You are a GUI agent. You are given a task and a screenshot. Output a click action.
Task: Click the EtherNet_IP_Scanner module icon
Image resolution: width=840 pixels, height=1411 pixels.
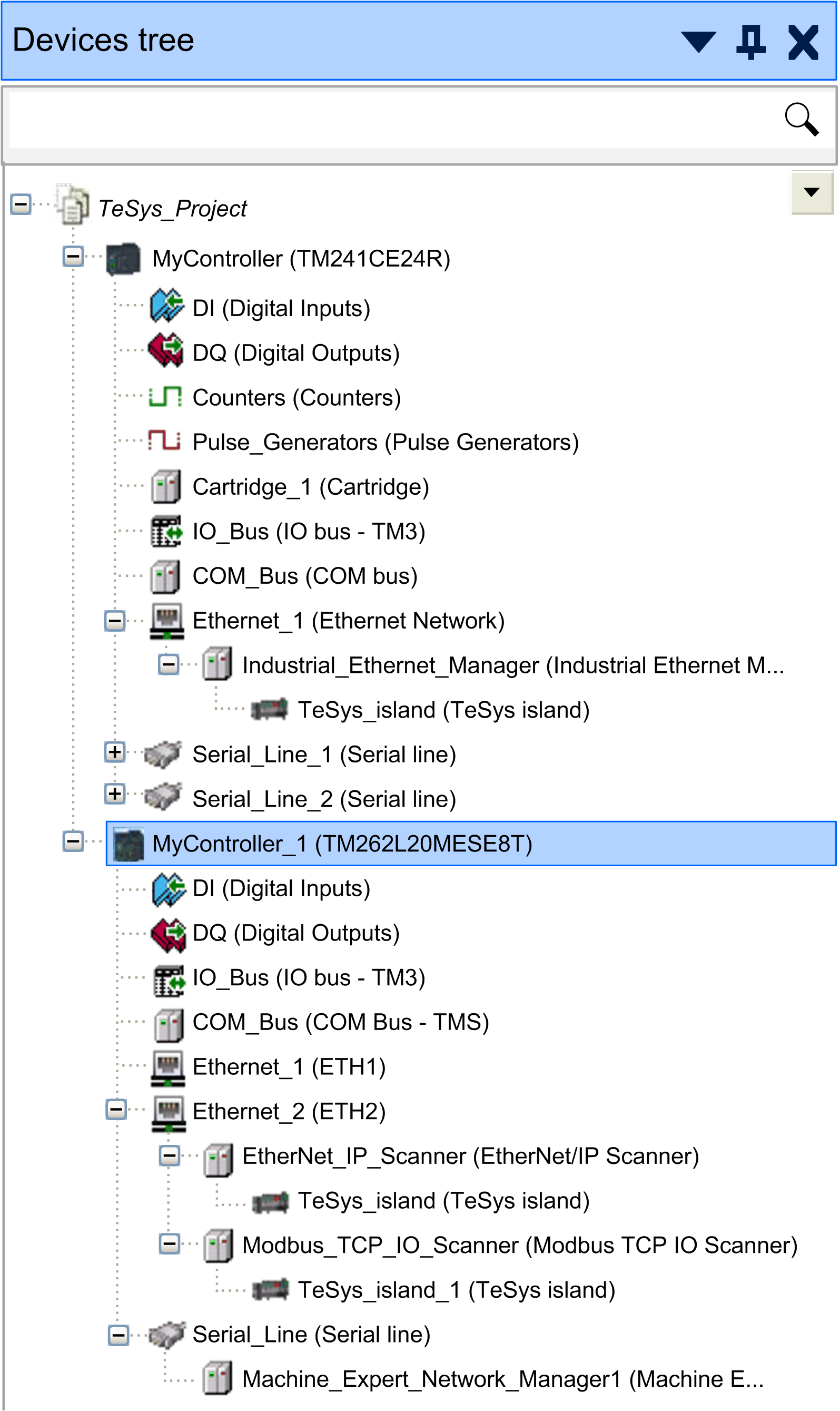(218, 1160)
